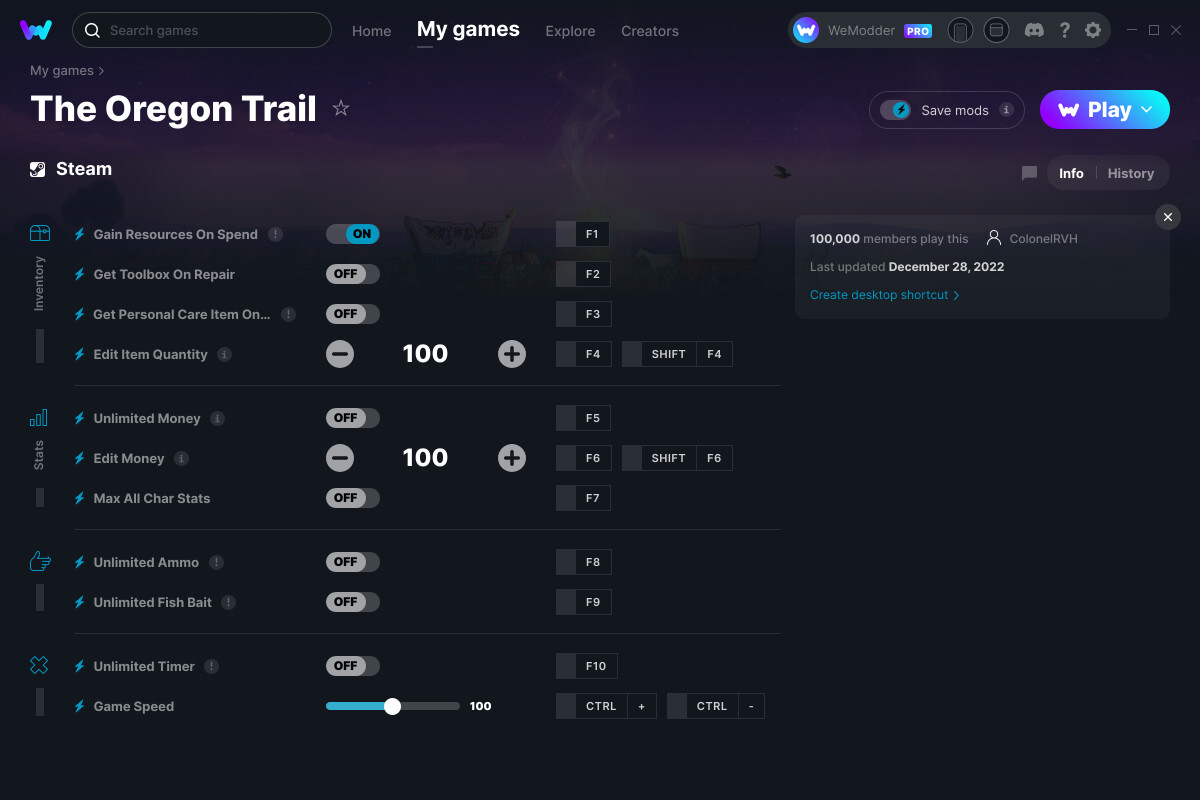Image resolution: width=1200 pixels, height=800 pixels.
Task: Click the Save mods info icon
Action: click(x=1006, y=110)
